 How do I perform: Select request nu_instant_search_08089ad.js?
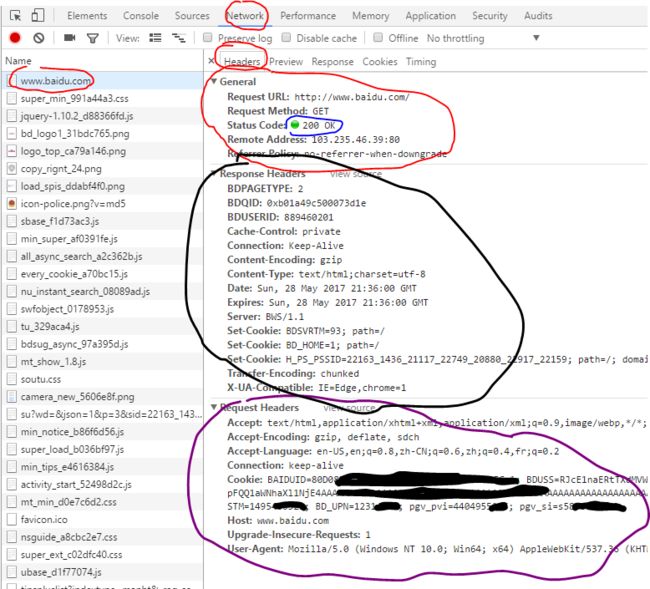[x=102, y=291]
